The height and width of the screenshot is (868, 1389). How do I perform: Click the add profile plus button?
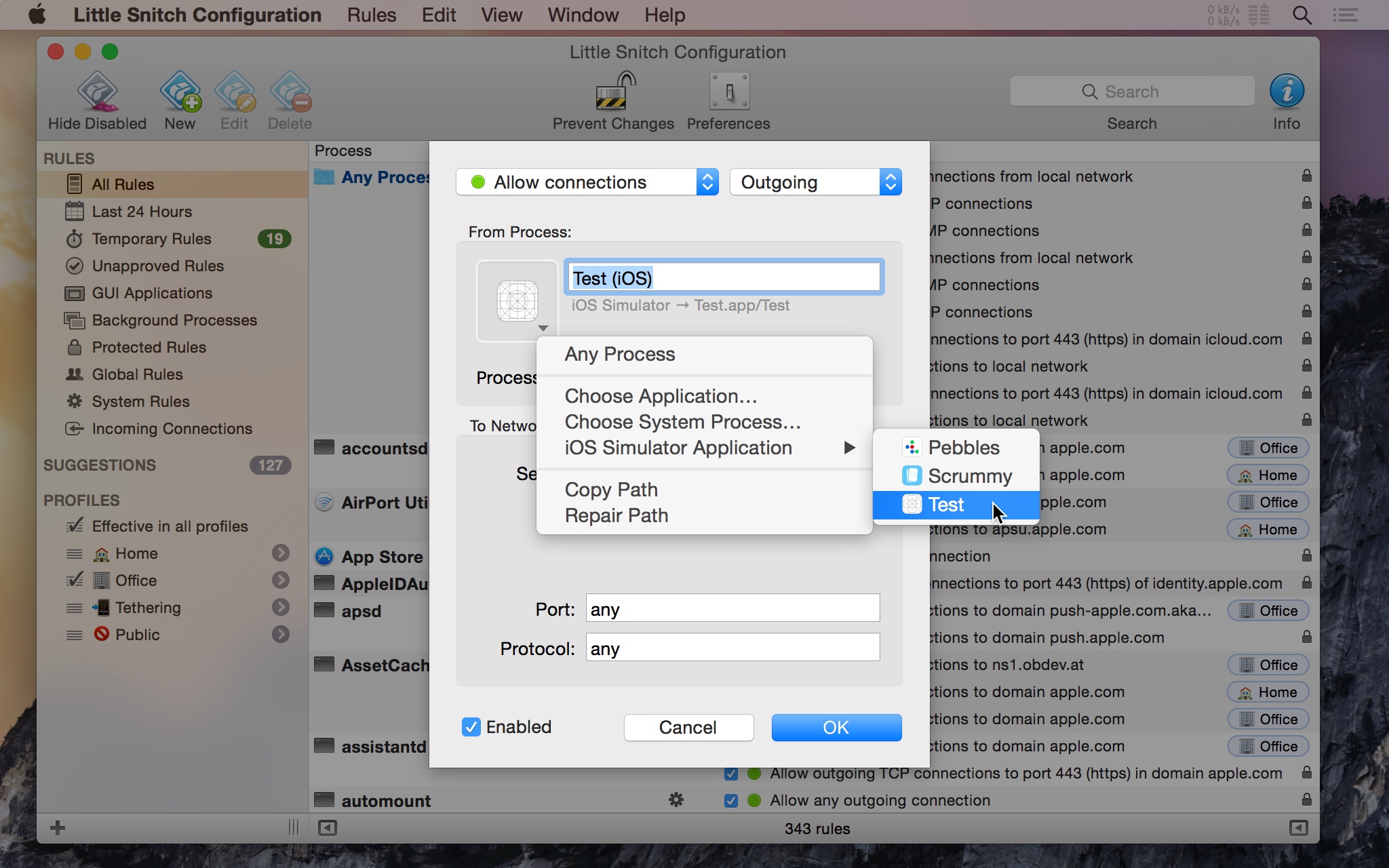tap(58, 828)
